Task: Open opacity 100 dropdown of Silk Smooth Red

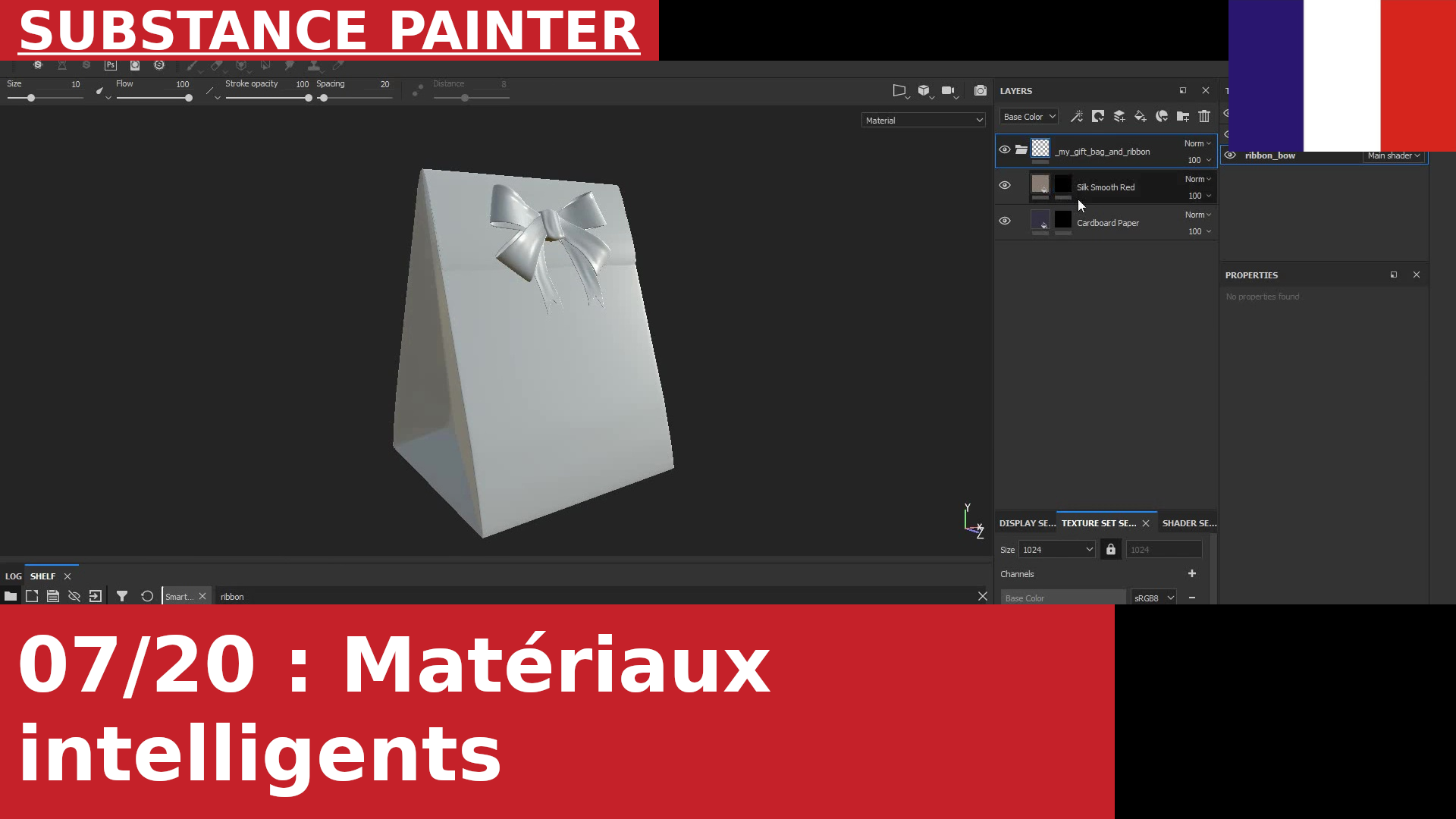Action: click(1199, 196)
